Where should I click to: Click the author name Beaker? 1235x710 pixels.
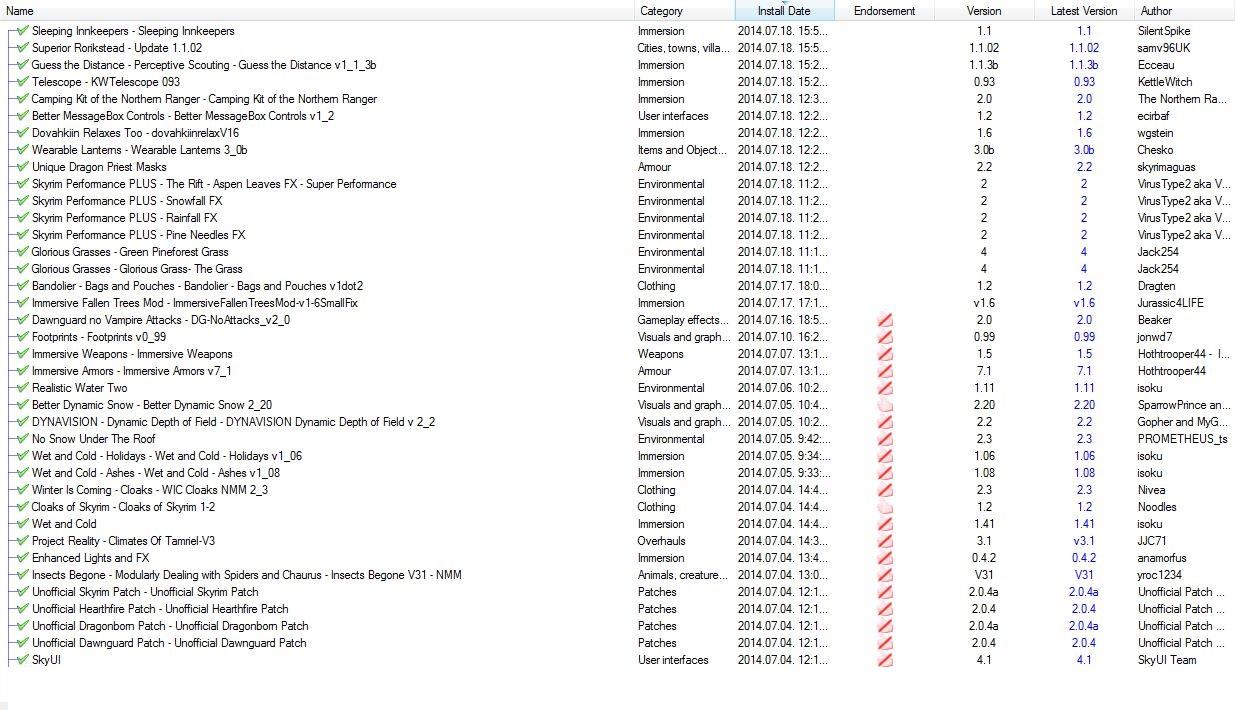point(1154,320)
